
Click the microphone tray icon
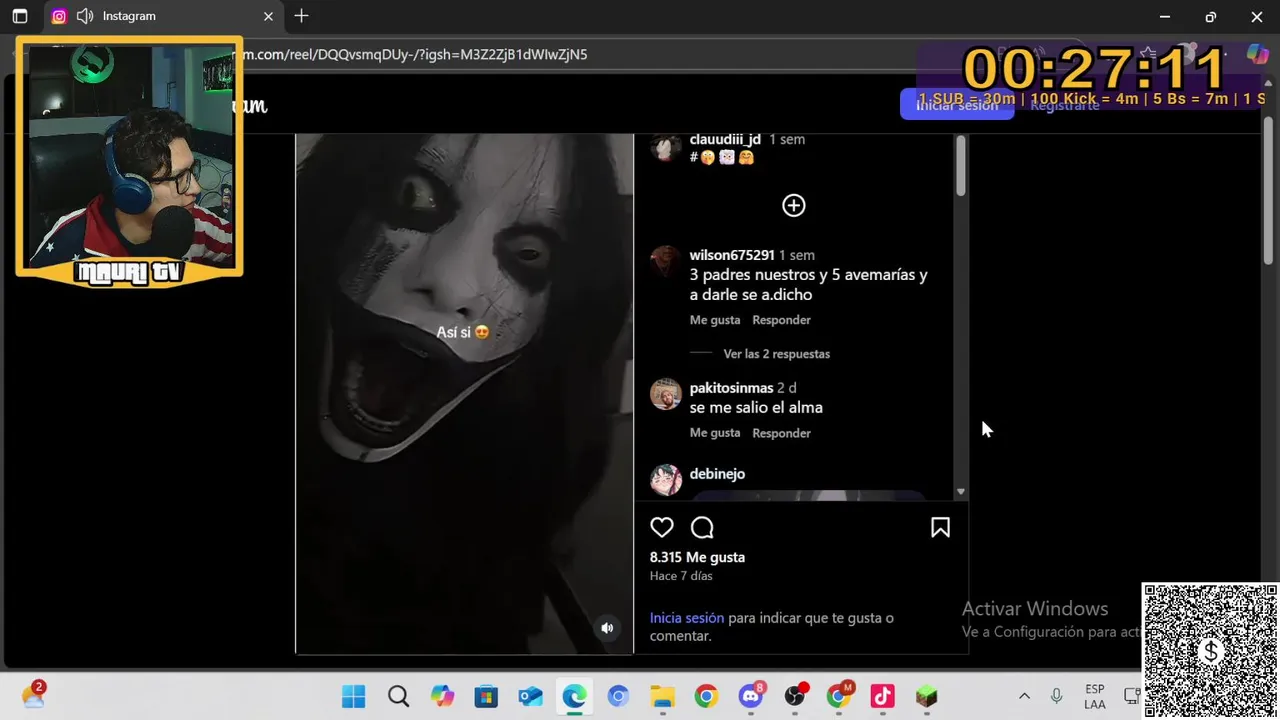click(1056, 697)
